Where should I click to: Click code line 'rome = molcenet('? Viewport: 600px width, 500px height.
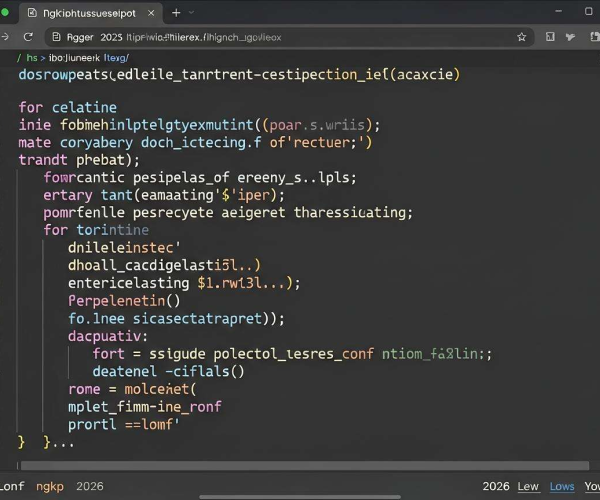point(132,389)
